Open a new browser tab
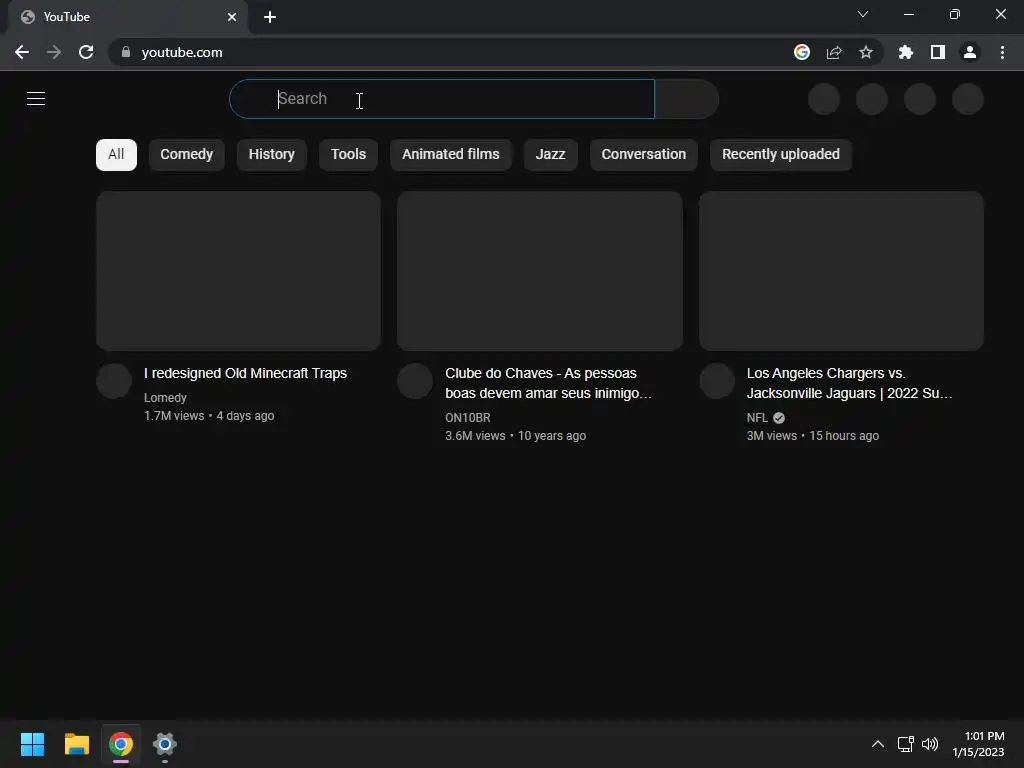 pos(270,17)
